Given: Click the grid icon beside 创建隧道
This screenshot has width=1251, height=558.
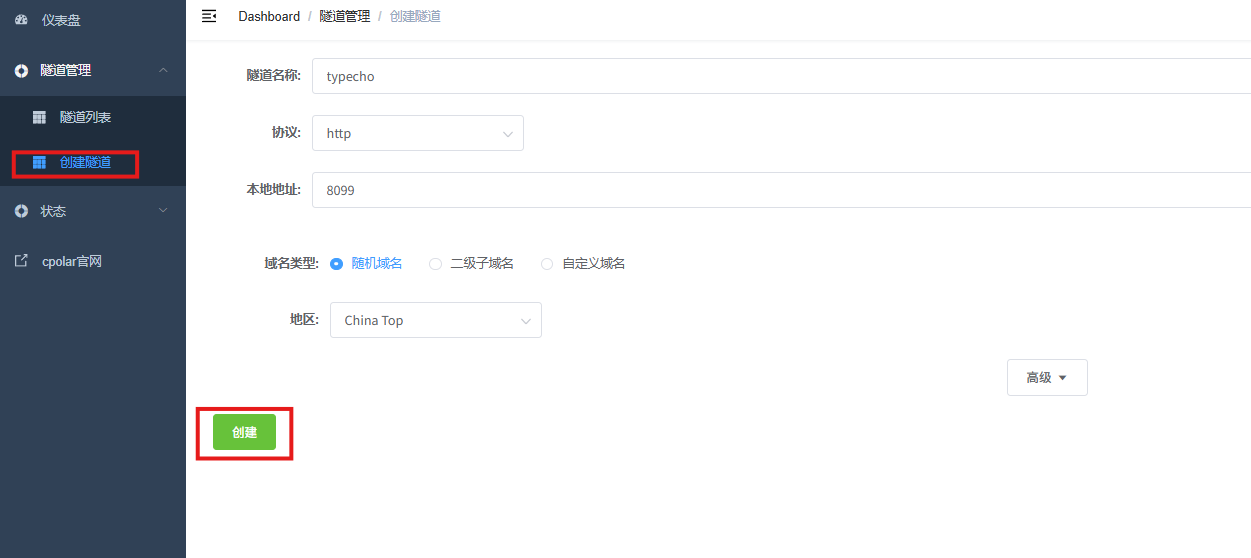Looking at the screenshot, I should (39, 162).
